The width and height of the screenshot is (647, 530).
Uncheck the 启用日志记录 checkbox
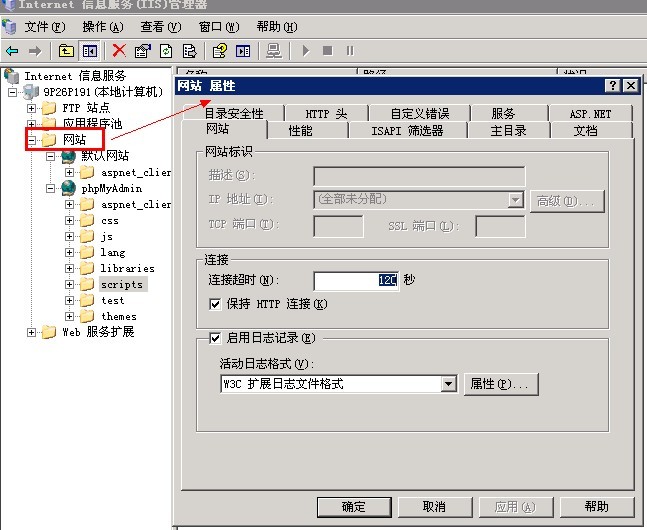[215, 338]
